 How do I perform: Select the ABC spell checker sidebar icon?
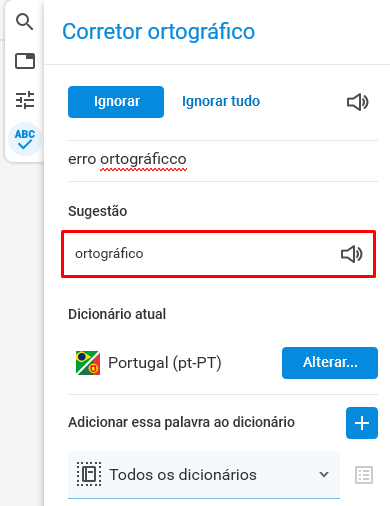point(25,139)
